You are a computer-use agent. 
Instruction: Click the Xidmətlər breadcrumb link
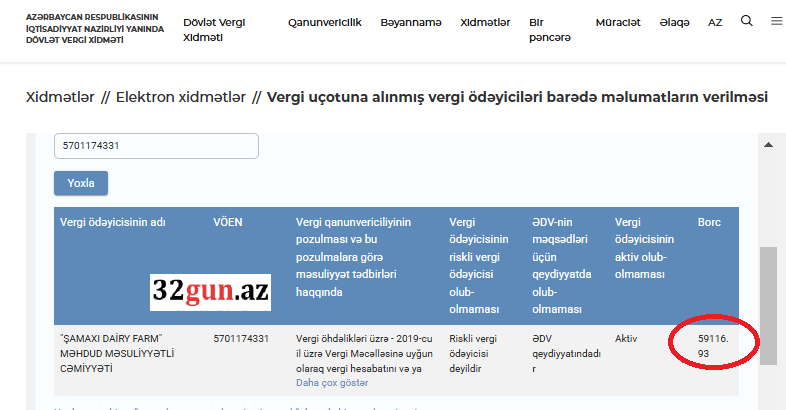click(60, 97)
